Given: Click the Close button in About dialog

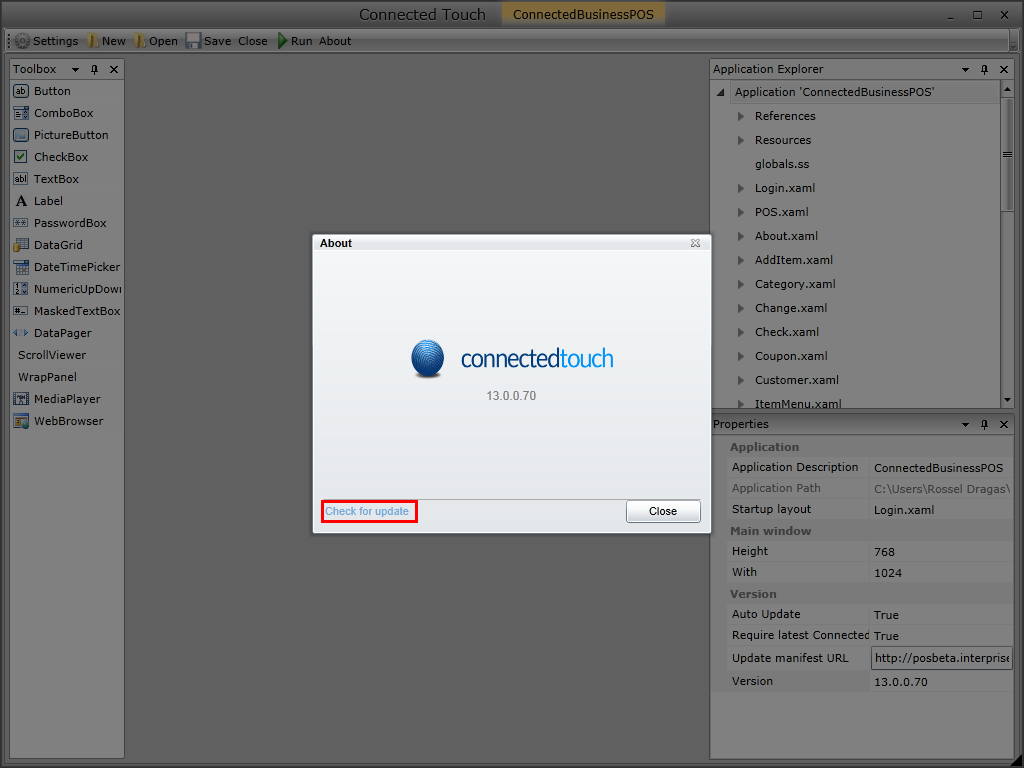Looking at the screenshot, I should [x=663, y=511].
